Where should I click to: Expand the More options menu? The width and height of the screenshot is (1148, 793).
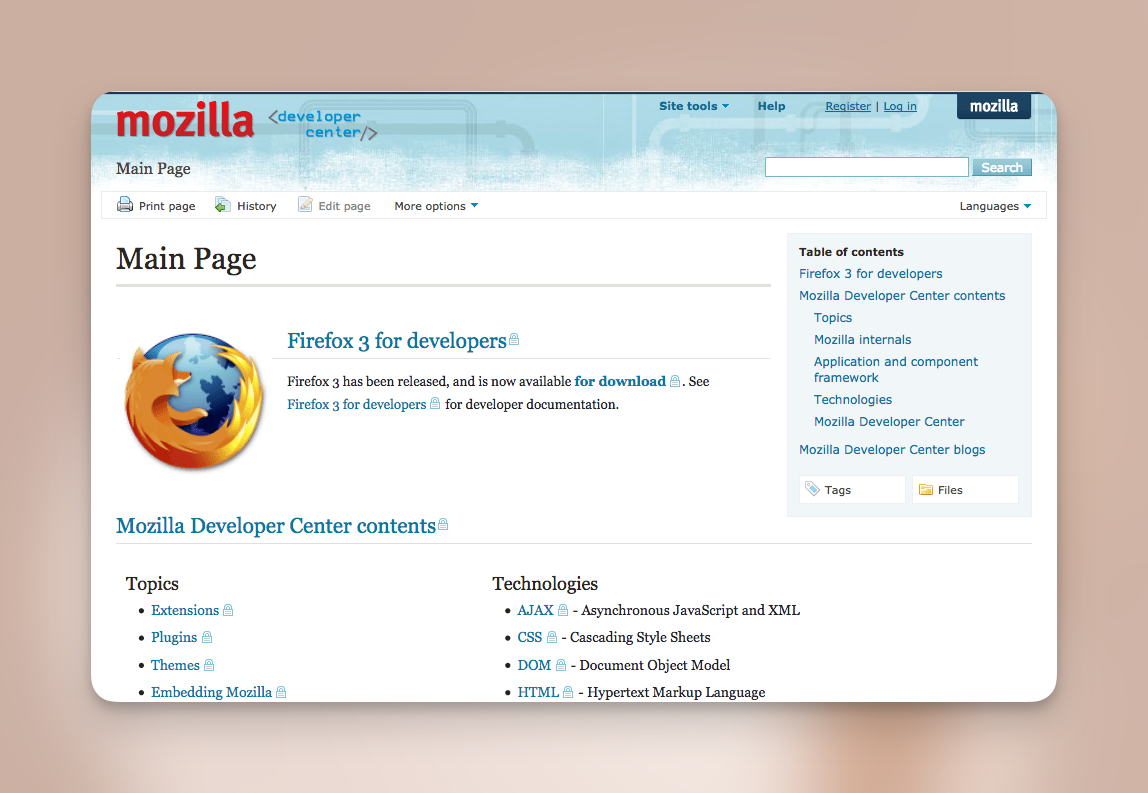pos(436,206)
